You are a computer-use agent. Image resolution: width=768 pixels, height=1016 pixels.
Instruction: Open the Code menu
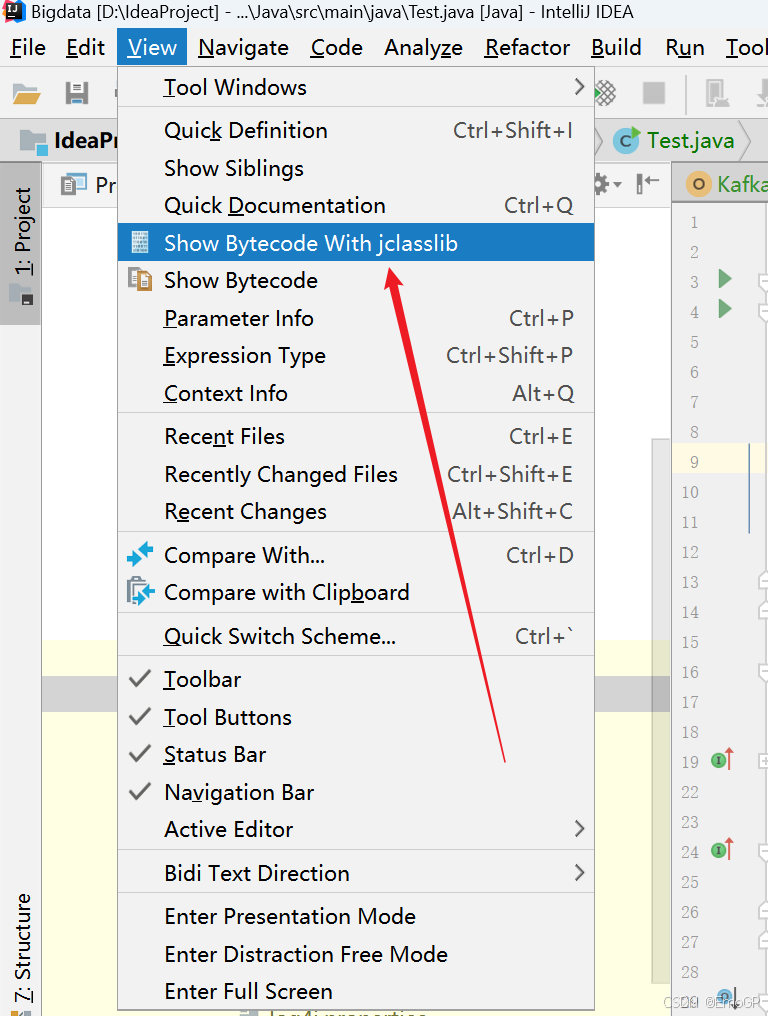click(336, 47)
